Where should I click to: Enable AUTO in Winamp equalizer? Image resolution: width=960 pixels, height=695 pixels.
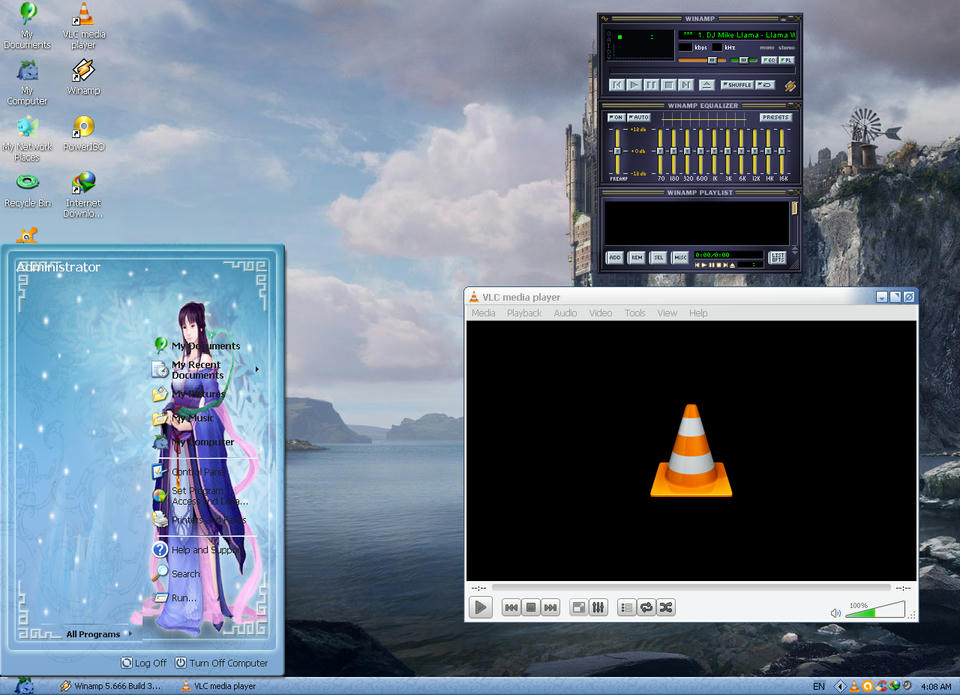[x=639, y=117]
